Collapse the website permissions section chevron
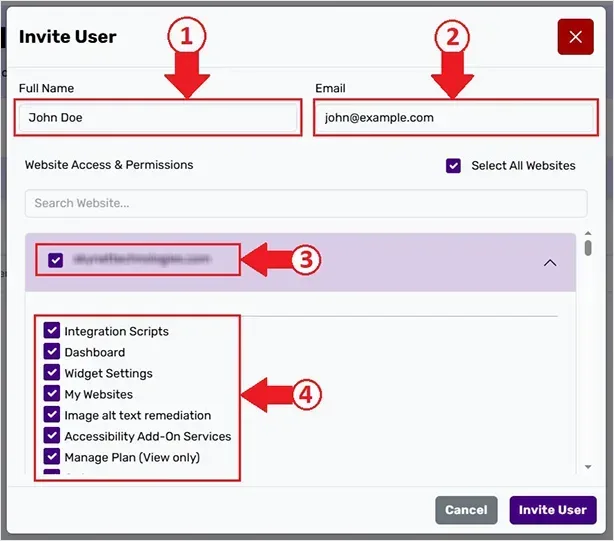 (549, 262)
